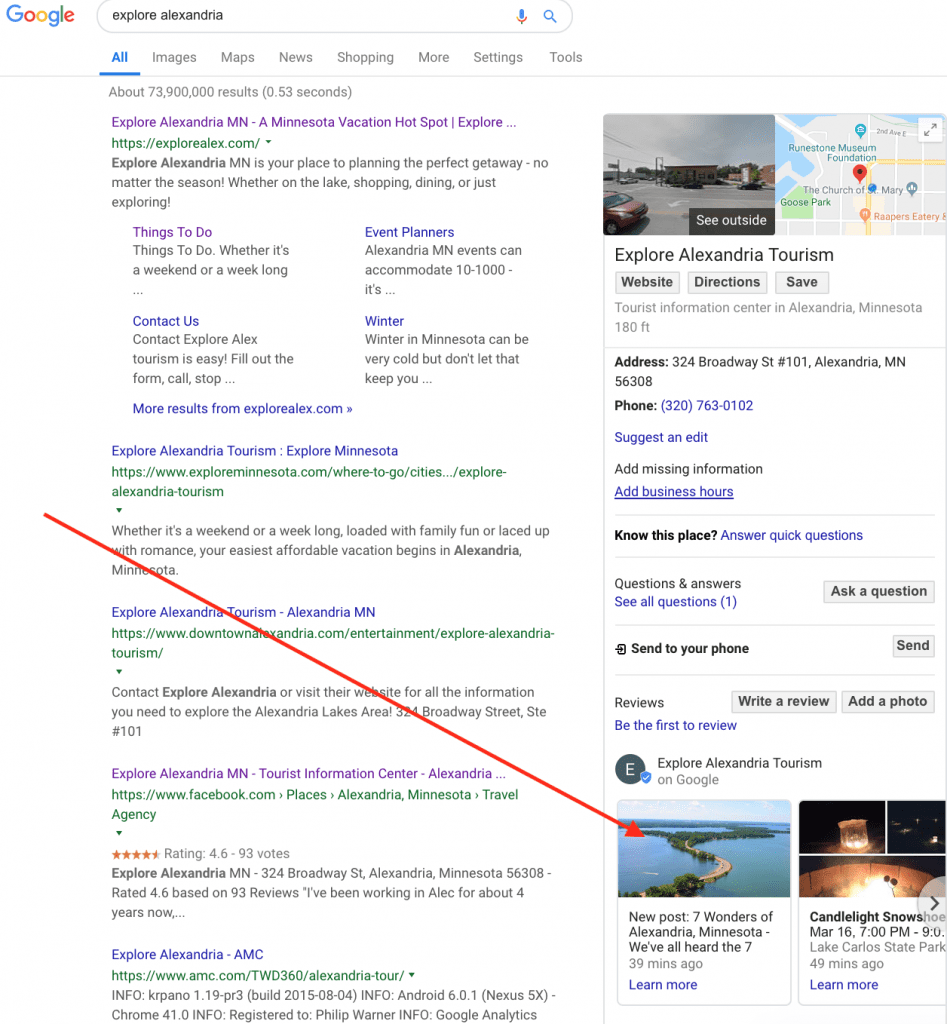Open Explore Alexandria MN Vacation Hot Spot result
947x1024 pixels.
pyautogui.click(x=313, y=122)
